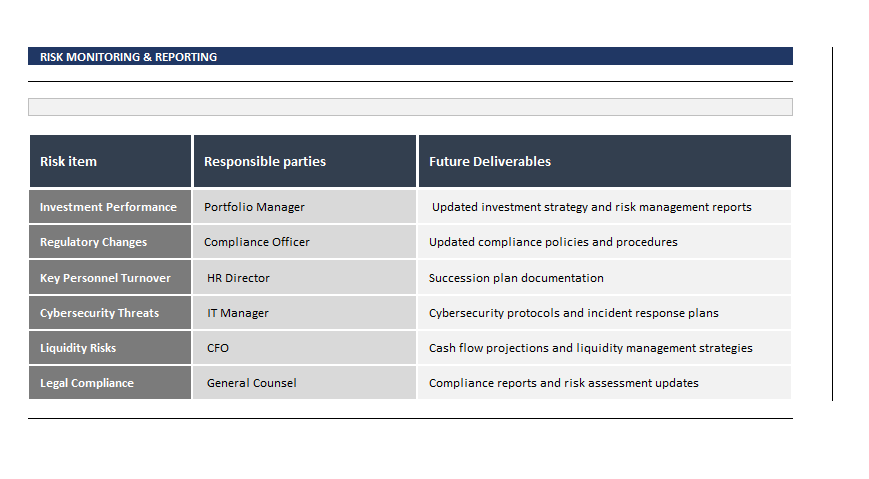Select the IT Manager cell
The height and width of the screenshot is (479, 869).
[x=305, y=313]
